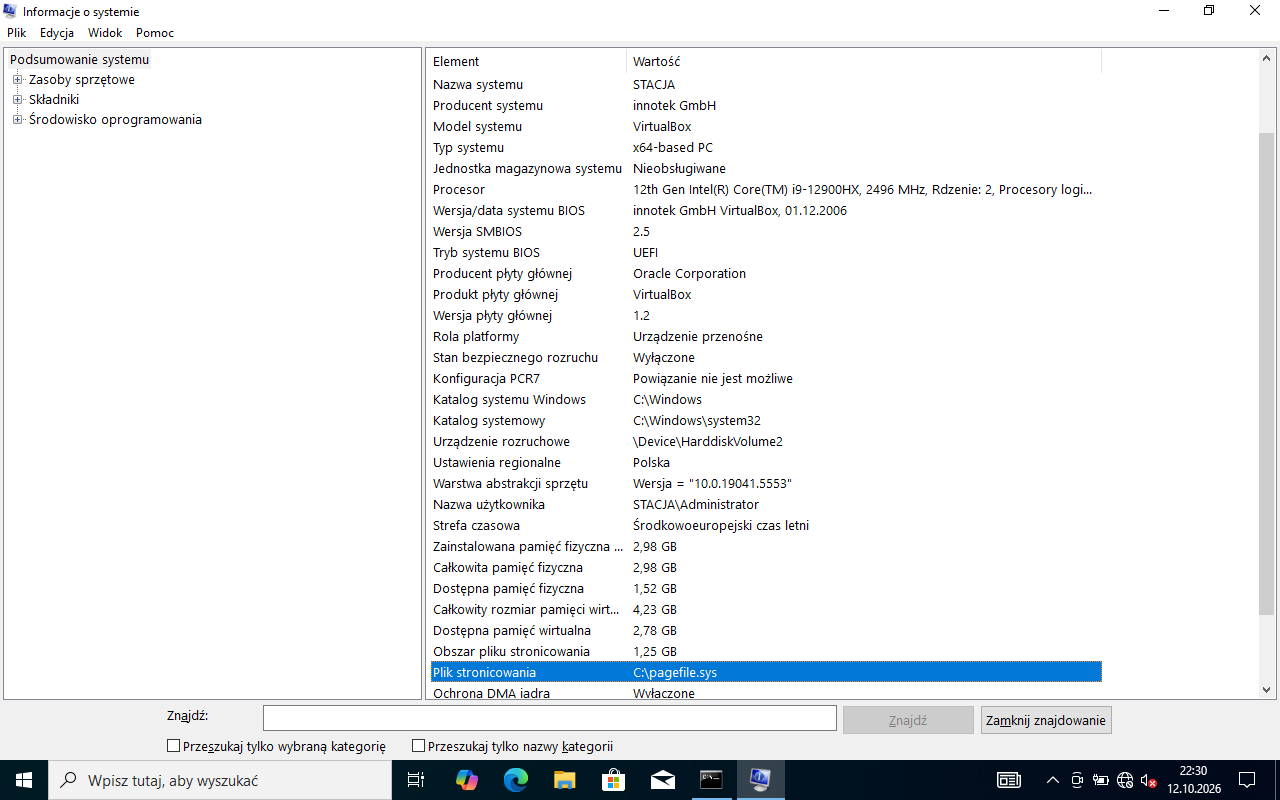Click the scroll up arrow of details list
The height and width of the screenshot is (800, 1280).
point(1267,58)
